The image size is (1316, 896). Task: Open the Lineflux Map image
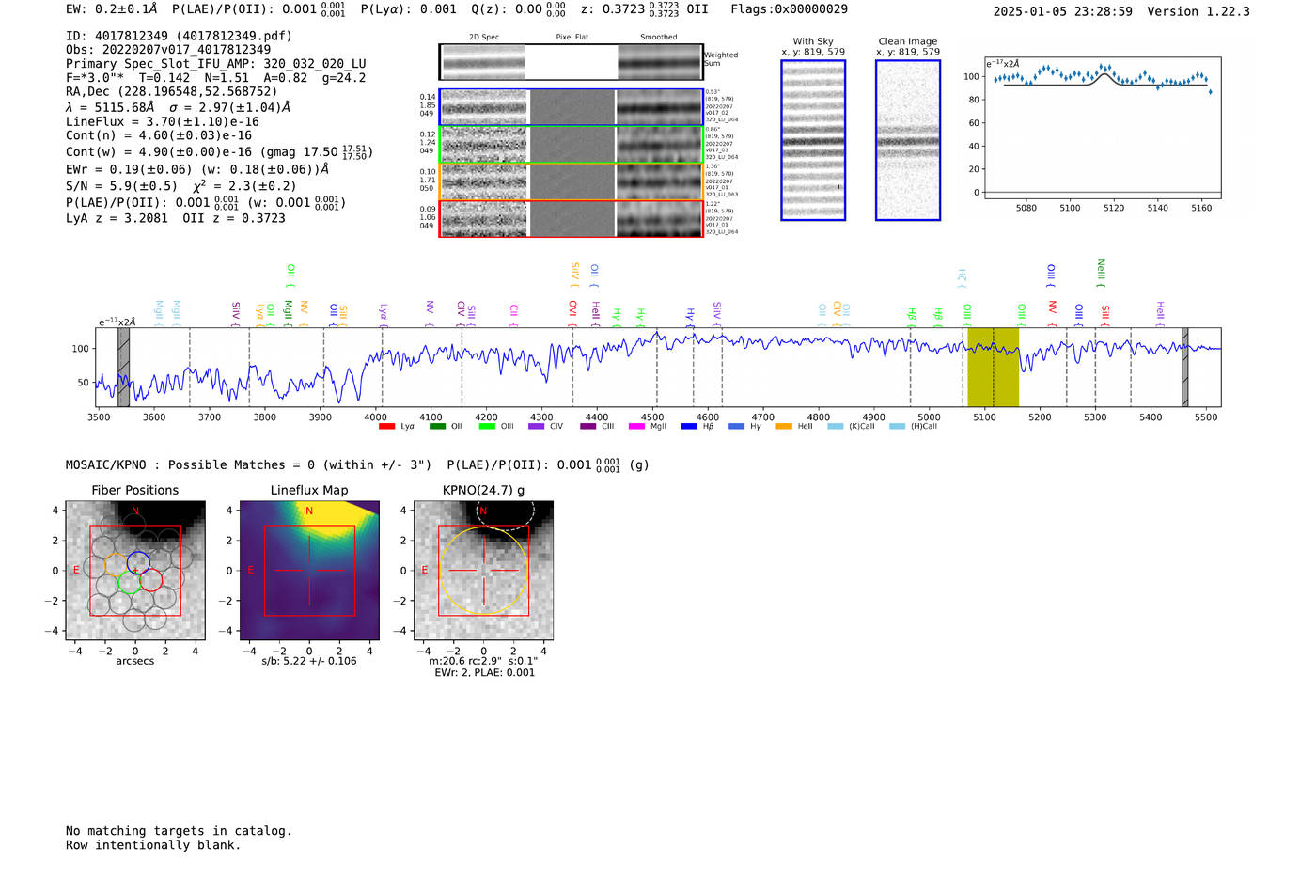[309, 570]
